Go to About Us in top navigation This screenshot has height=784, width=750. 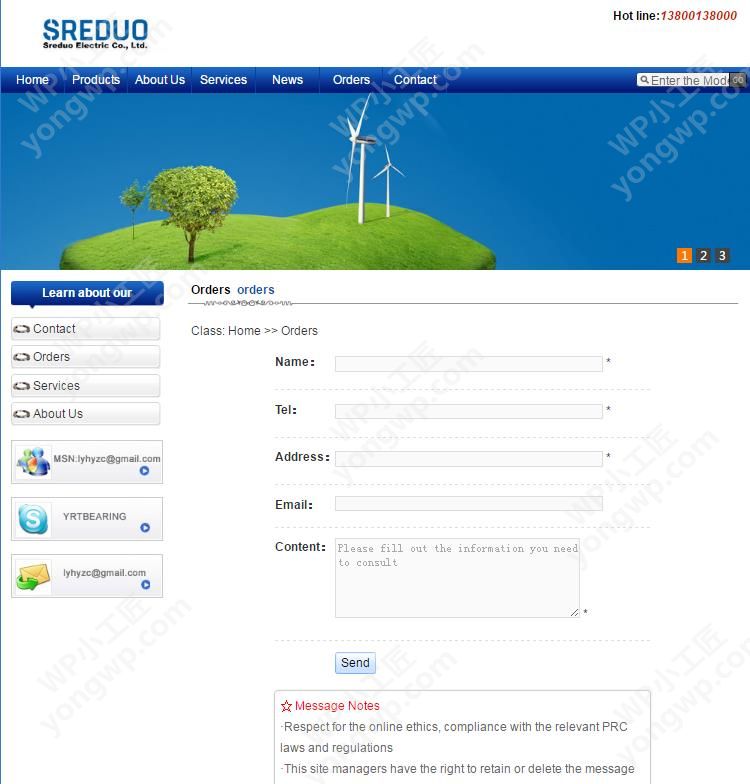[x=160, y=80]
